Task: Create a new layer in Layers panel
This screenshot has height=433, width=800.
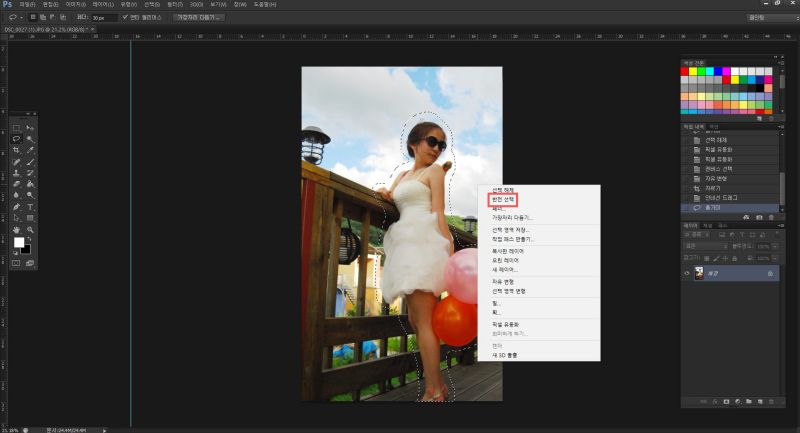Action: coord(760,402)
